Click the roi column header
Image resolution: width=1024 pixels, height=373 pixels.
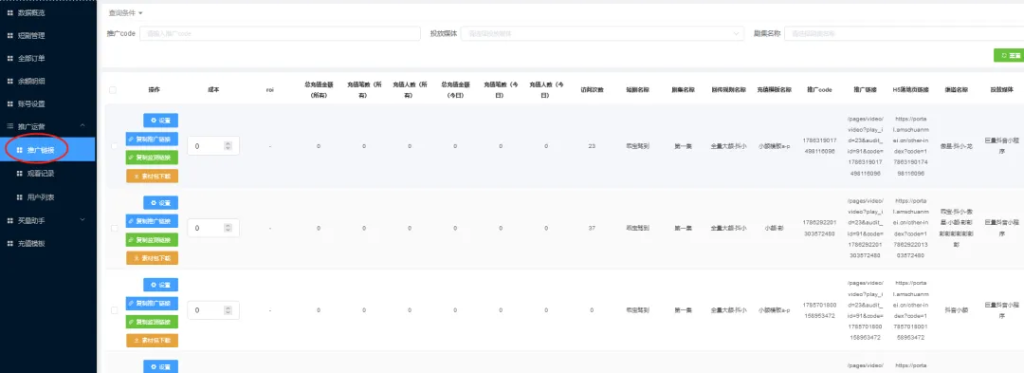click(269, 90)
